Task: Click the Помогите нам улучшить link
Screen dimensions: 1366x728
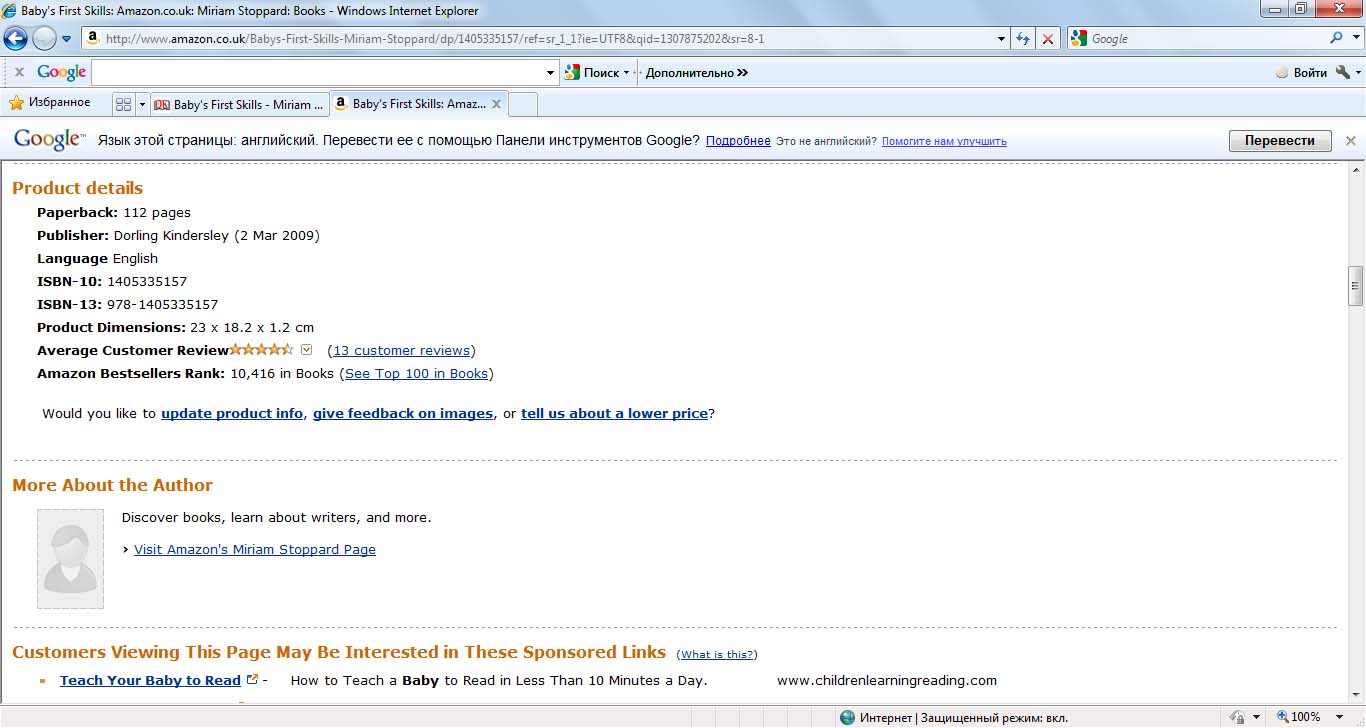Action: point(944,141)
